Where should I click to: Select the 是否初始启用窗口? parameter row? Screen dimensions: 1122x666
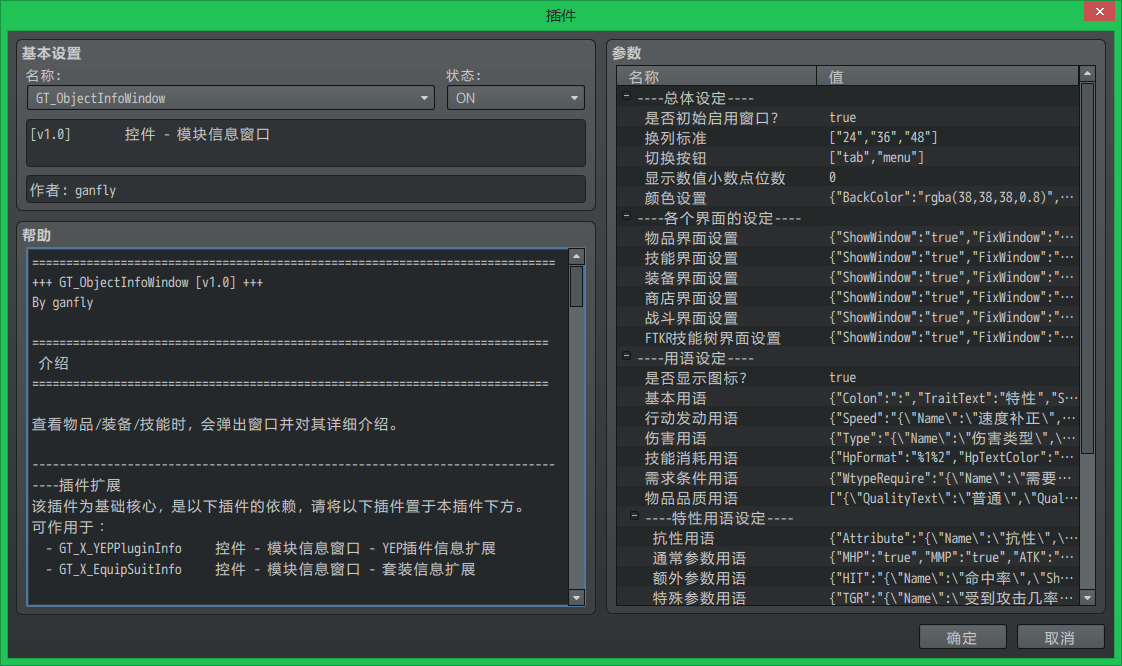tap(848, 117)
